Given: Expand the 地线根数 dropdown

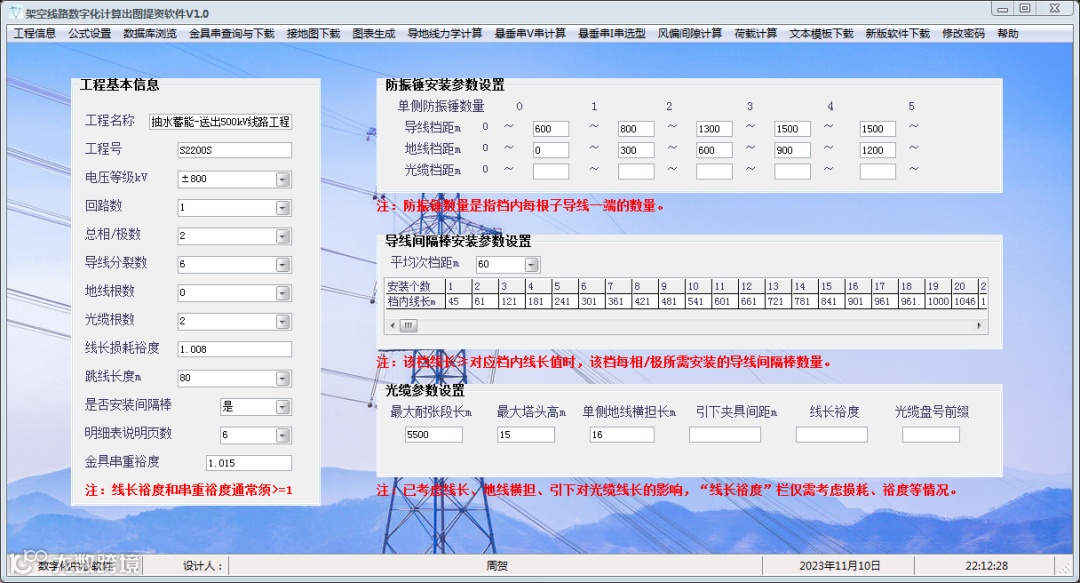Looking at the screenshot, I should 282,293.
